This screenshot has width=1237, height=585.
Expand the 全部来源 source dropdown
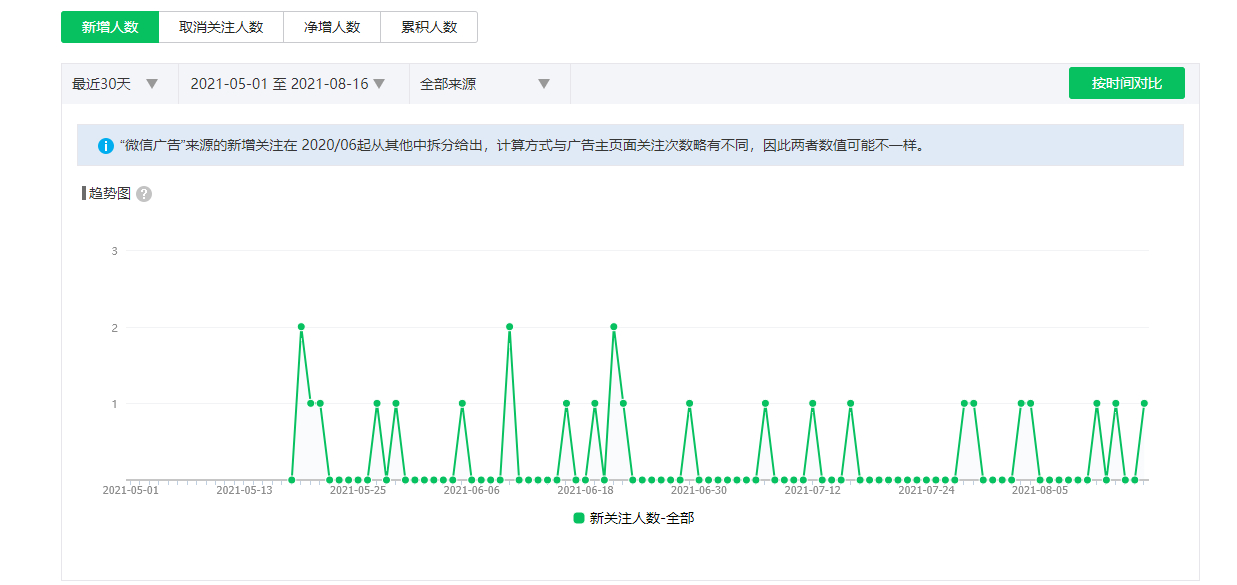click(x=486, y=84)
